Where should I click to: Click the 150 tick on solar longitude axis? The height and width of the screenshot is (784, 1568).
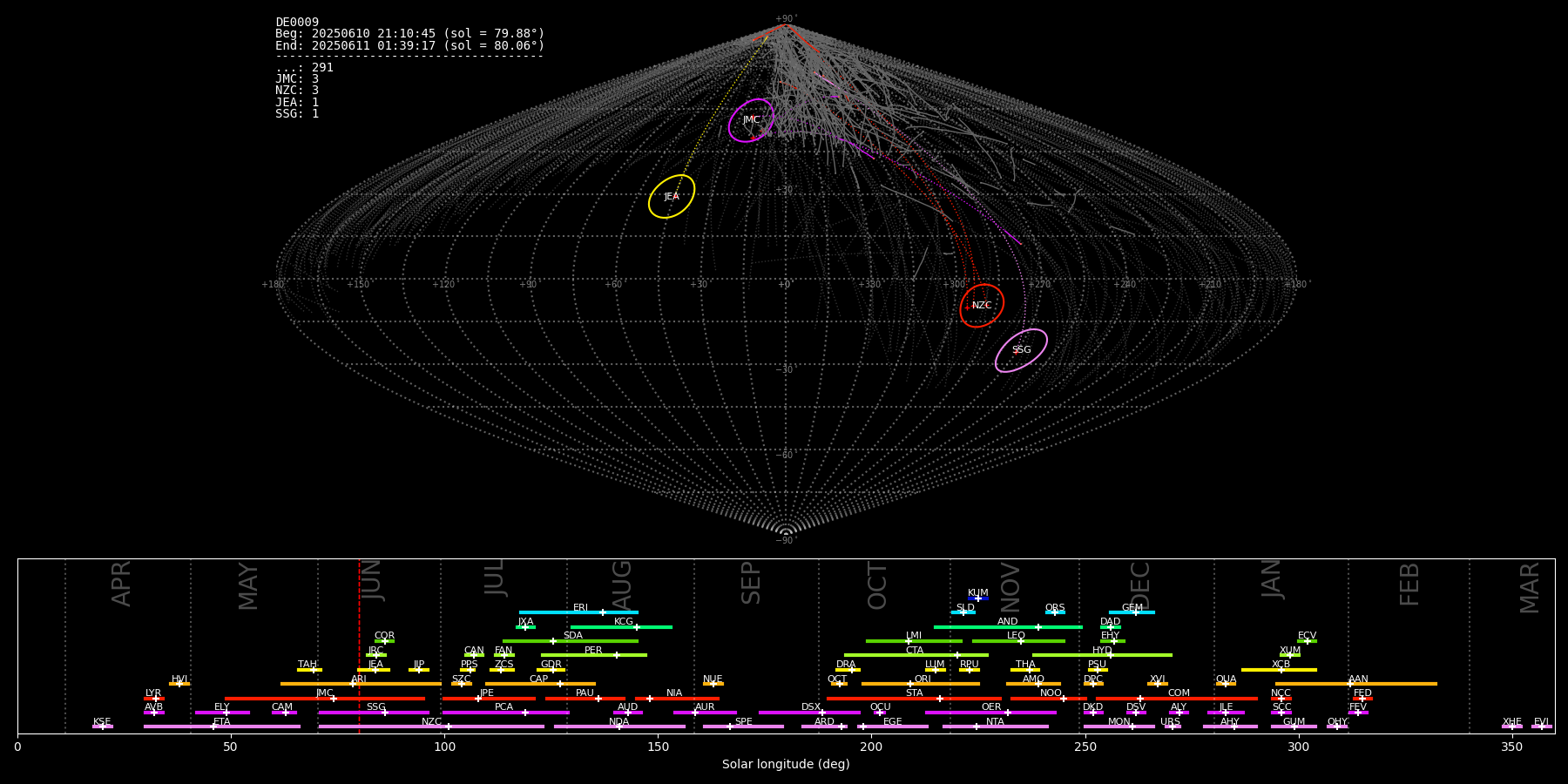[x=658, y=747]
